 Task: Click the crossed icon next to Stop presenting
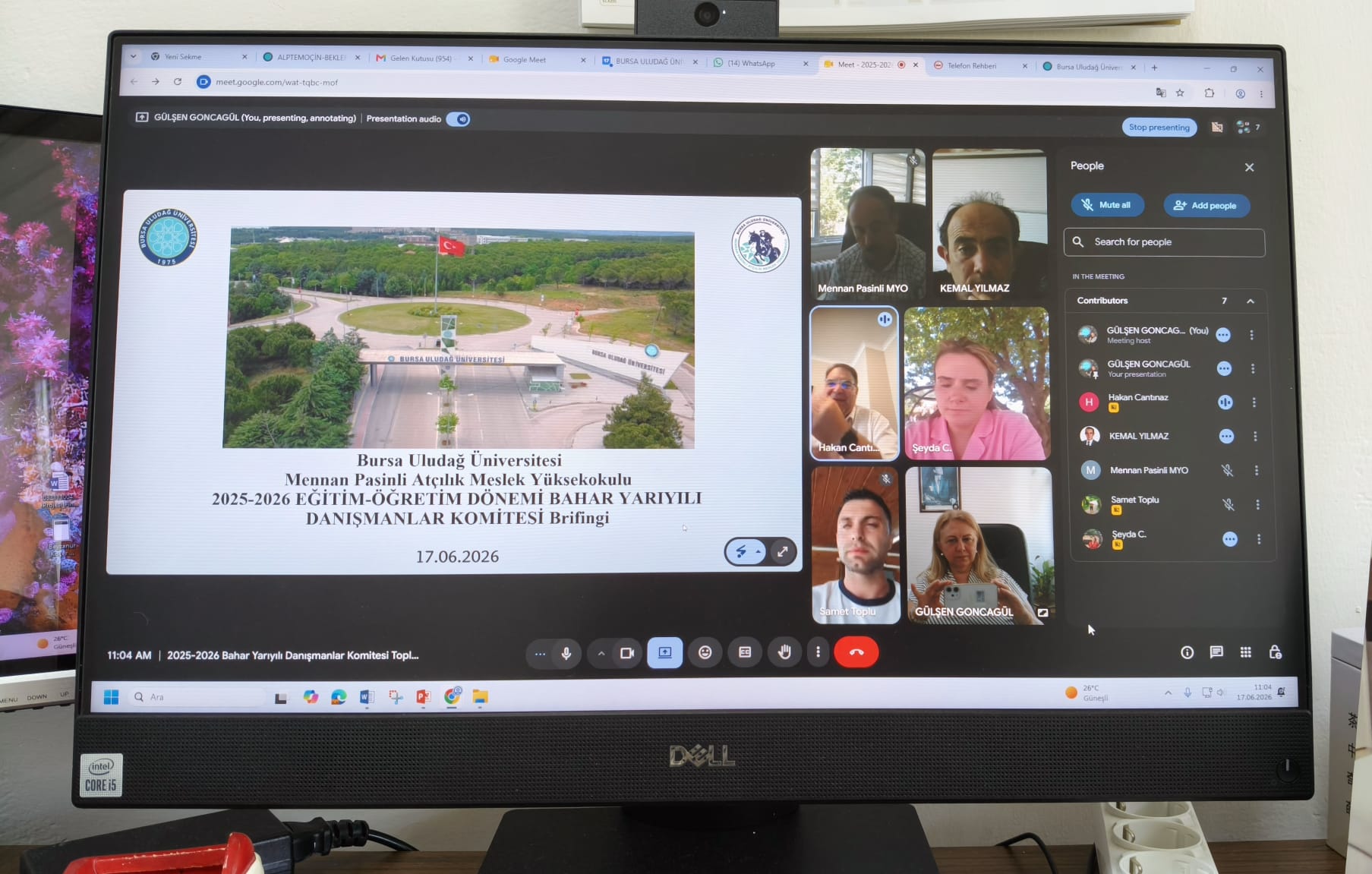pyautogui.click(x=1217, y=128)
